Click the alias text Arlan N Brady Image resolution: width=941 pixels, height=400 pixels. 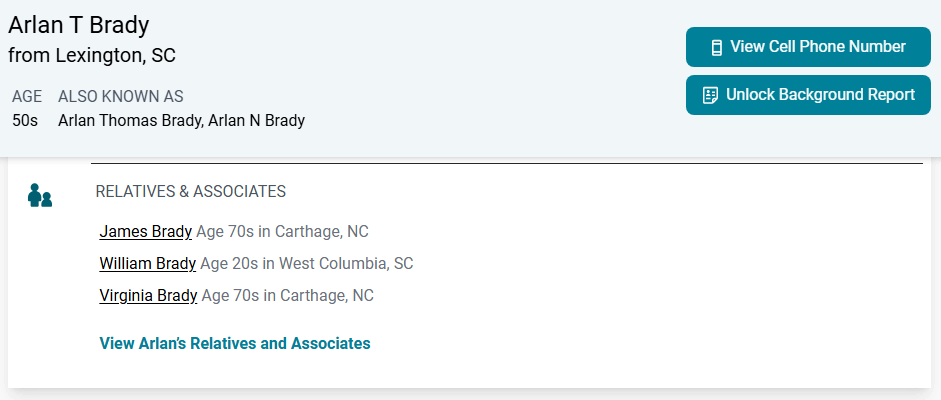point(256,121)
